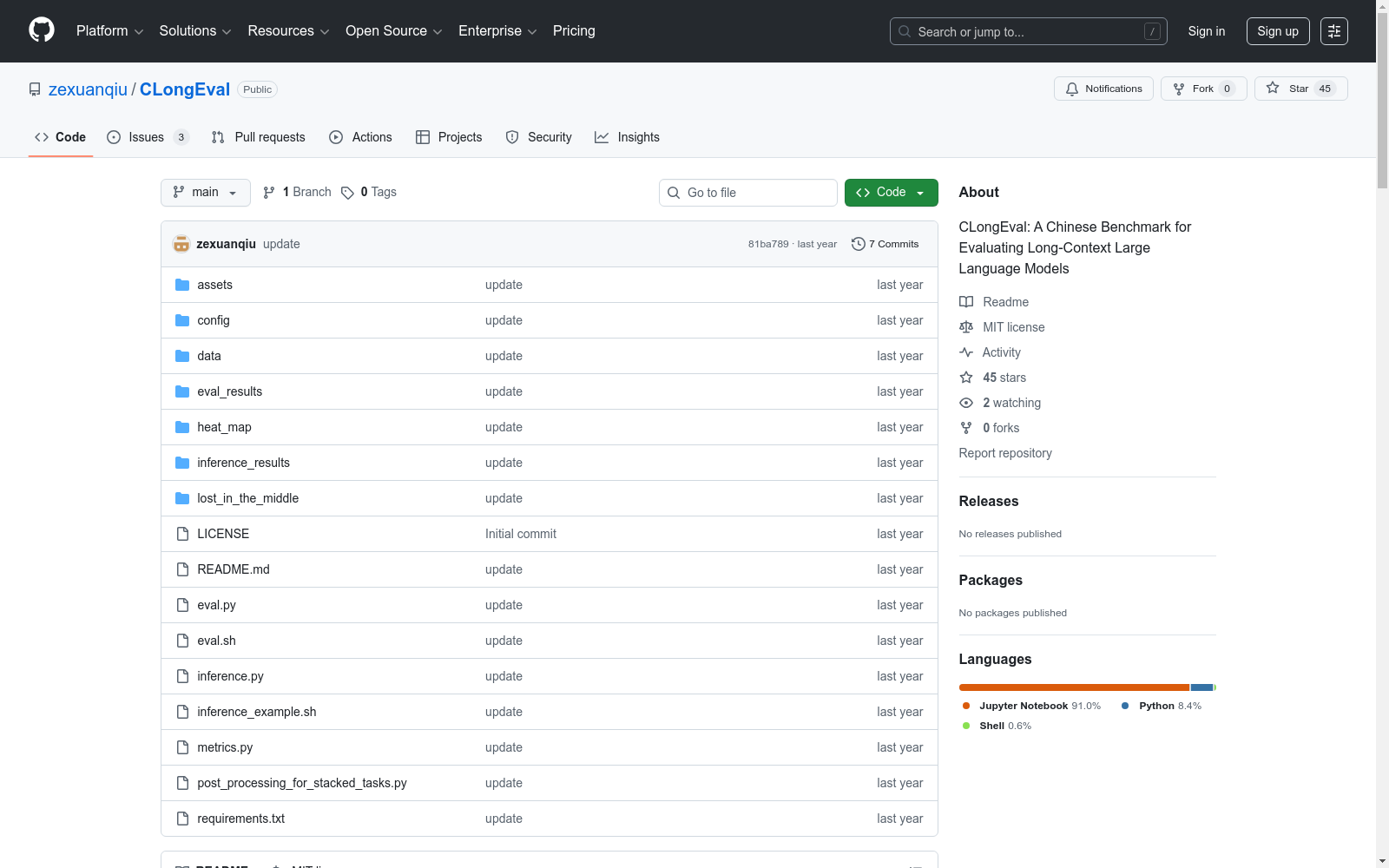Image resolution: width=1389 pixels, height=868 pixels.
Task: Click the data folder icon
Action: click(x=182, y=356)
